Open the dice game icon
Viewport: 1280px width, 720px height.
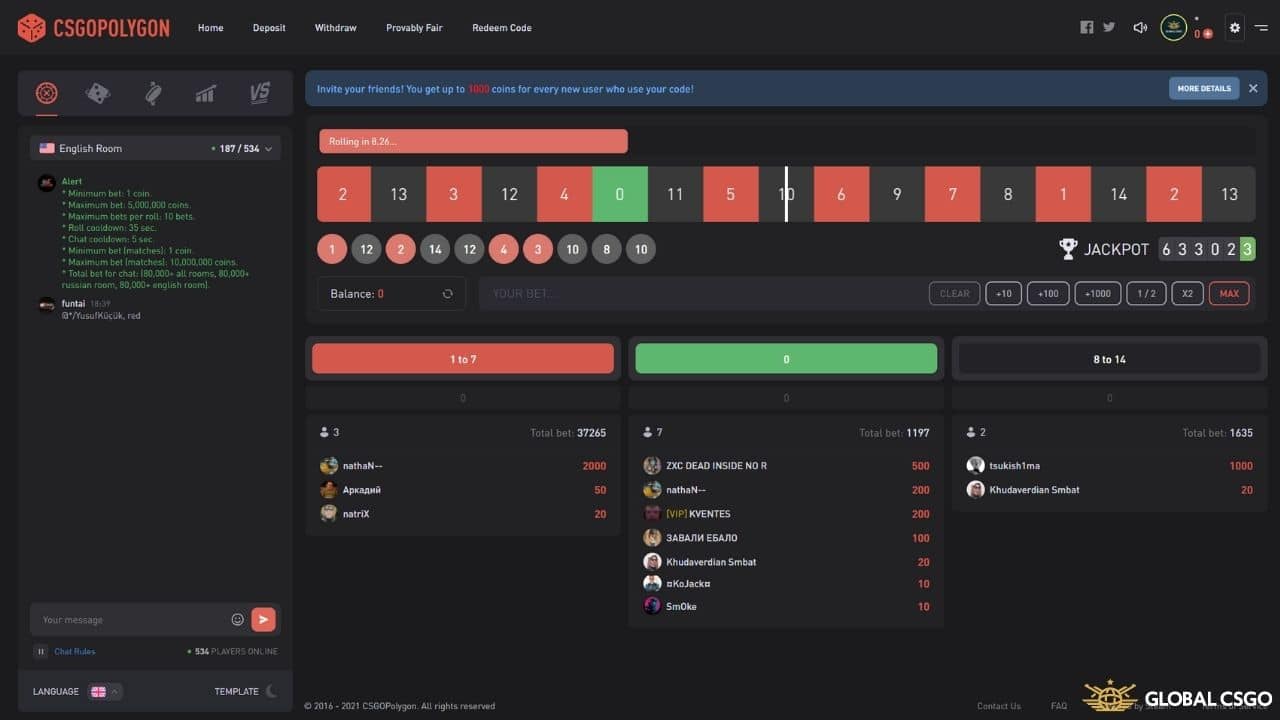click(x=99, y=93)
